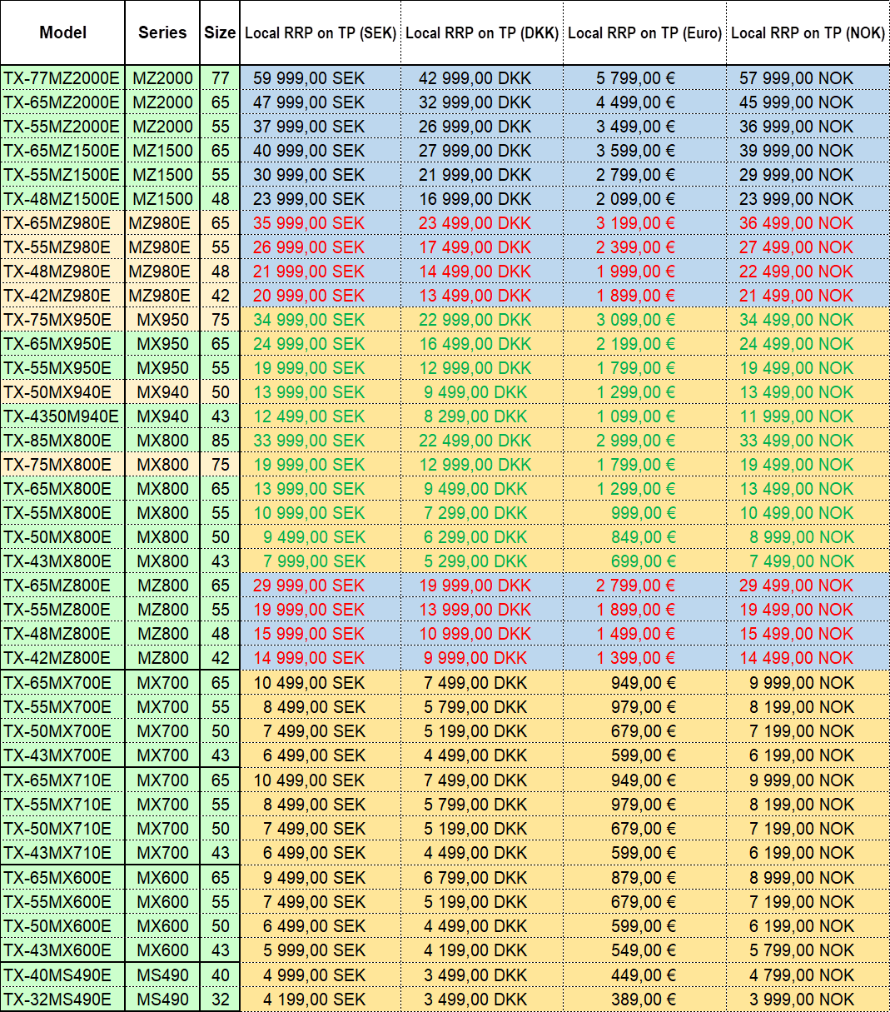This screenshot has height=1012, width=890.
Task: Select model cell TX-65MX600E
Action: pos(63,878)
